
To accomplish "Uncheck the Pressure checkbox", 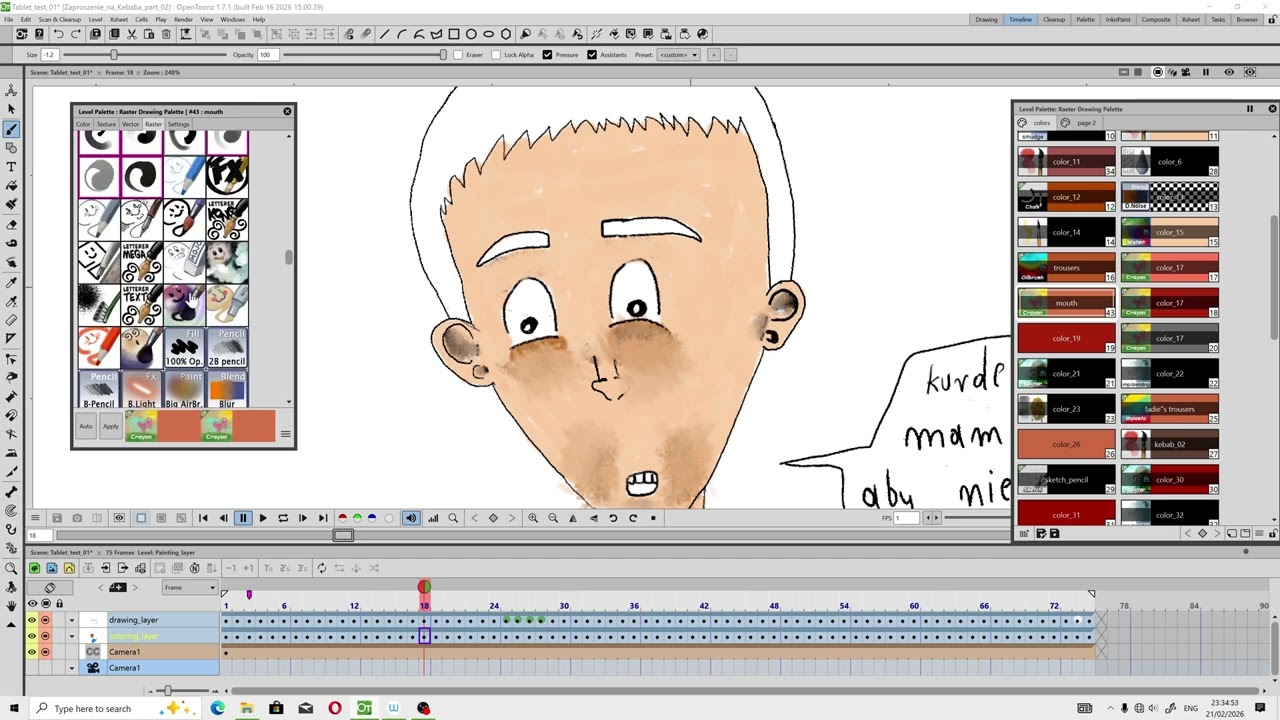I will coord(547,55).
